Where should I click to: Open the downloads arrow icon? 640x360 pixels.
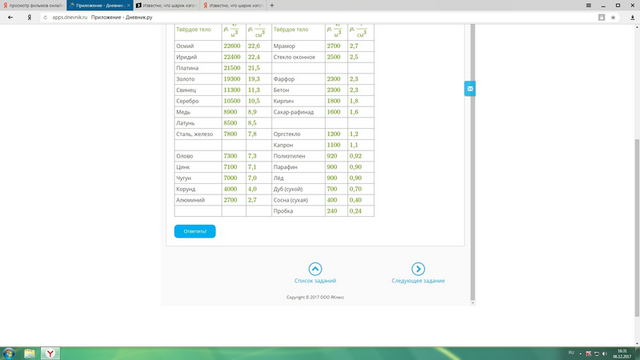click(632, 18)
